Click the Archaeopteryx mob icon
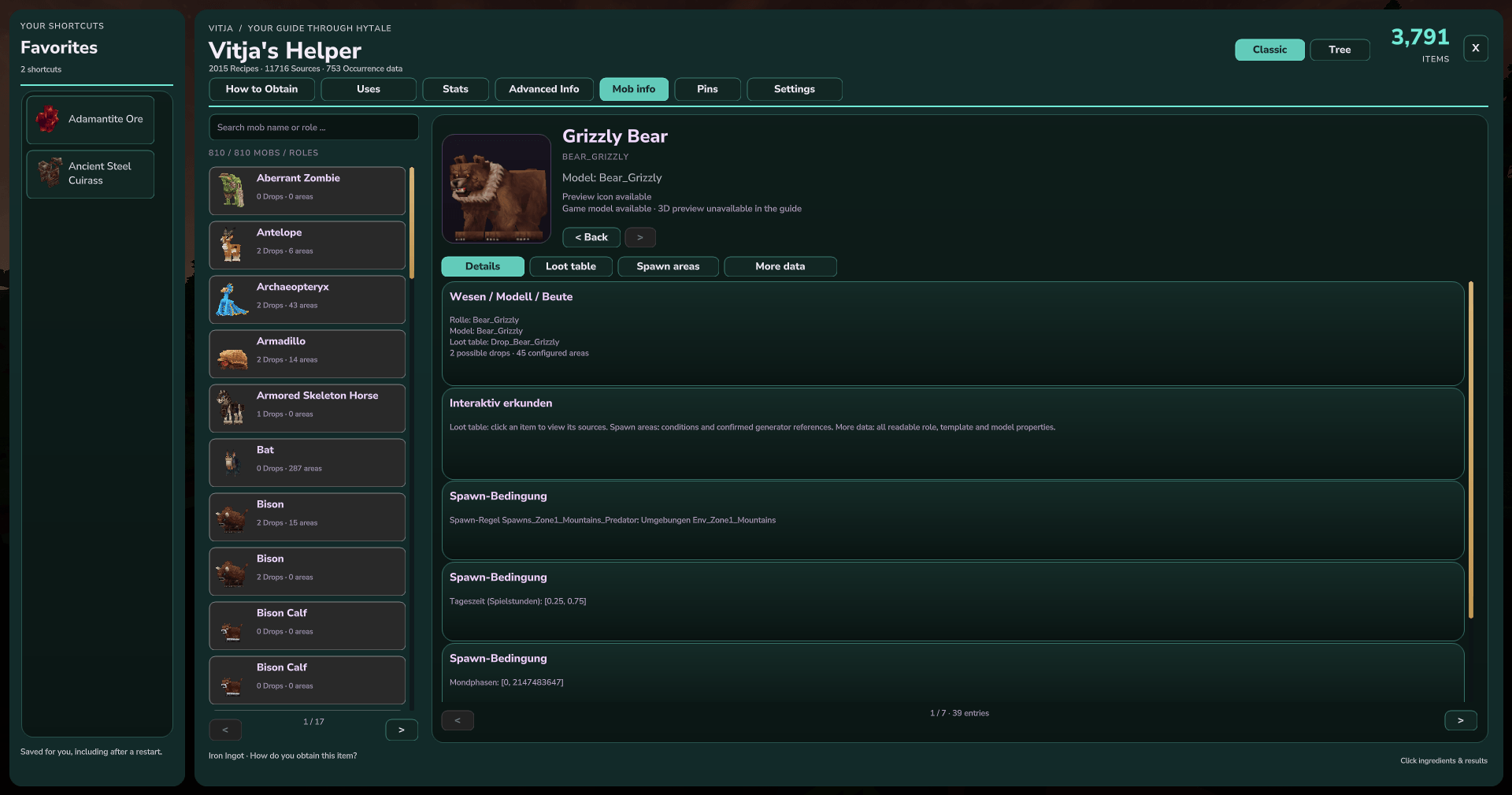 tap(232, 299)
